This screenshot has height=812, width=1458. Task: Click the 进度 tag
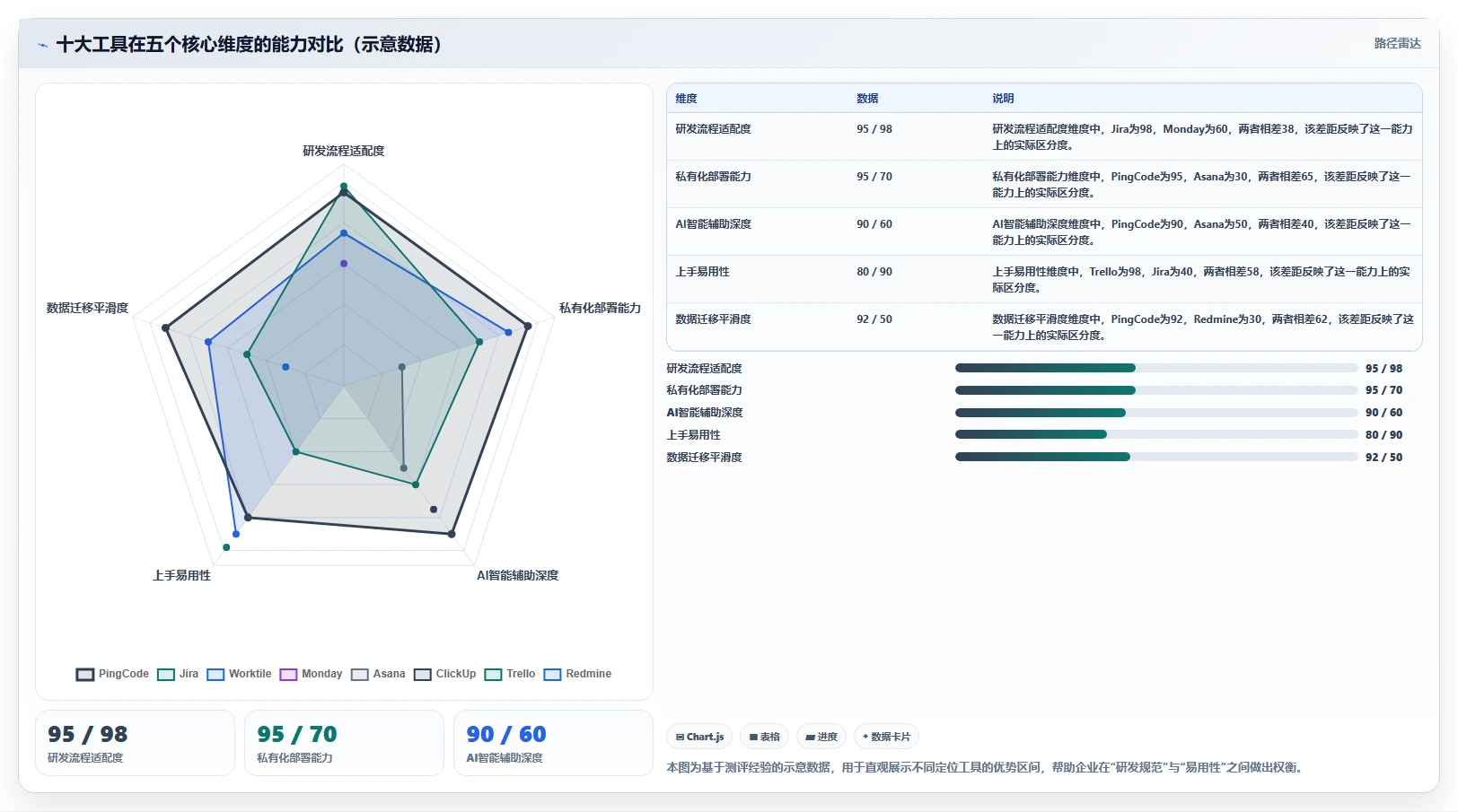pos(821,737)
